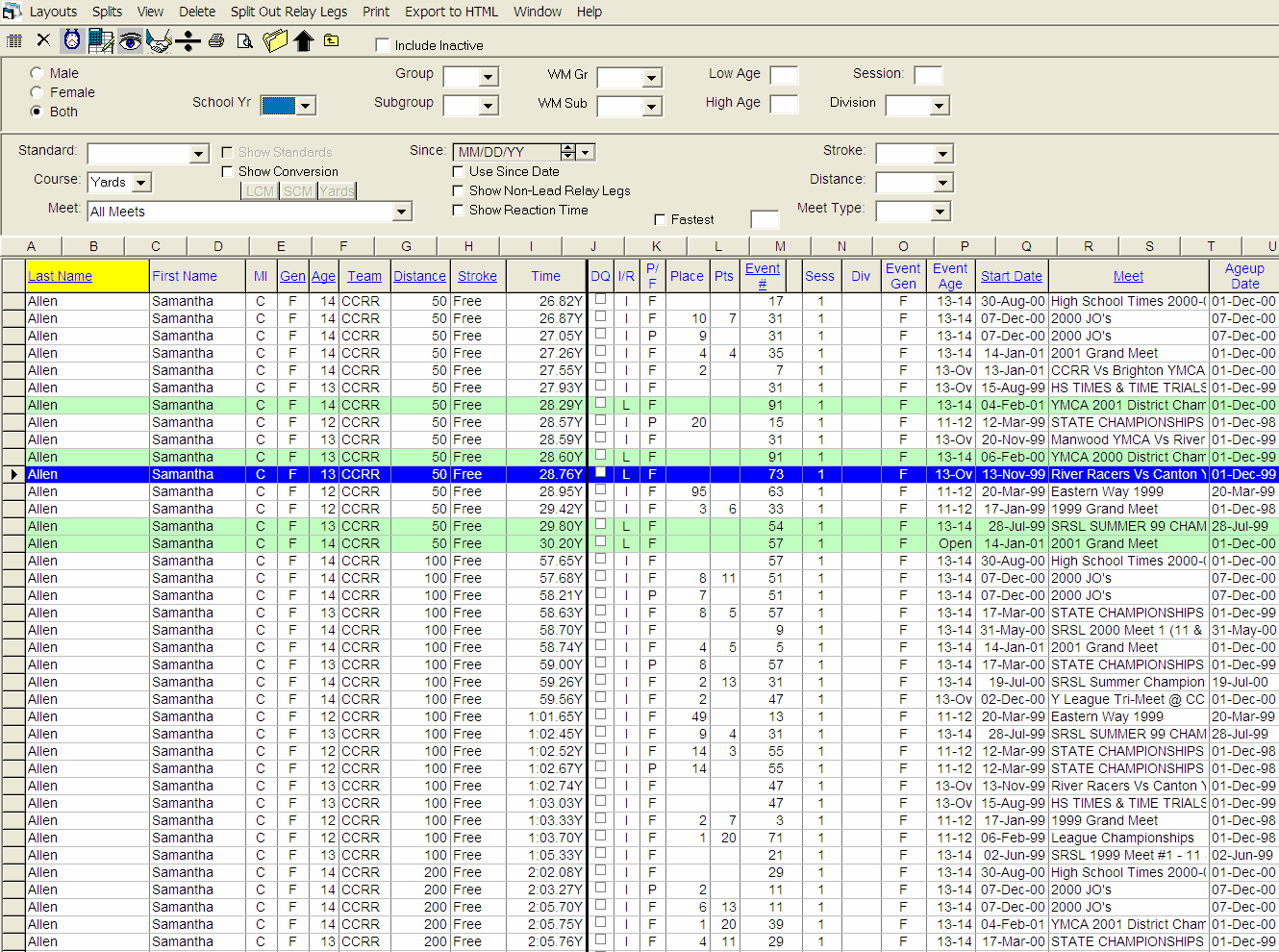
Task: Open the Splits menu
Action: [107, 12]
